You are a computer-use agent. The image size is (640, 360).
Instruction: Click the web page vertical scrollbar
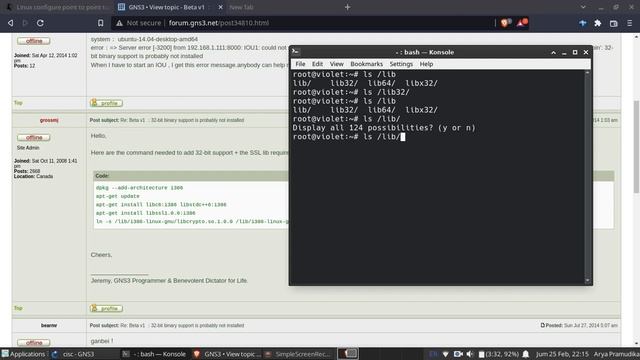[636, 147]
